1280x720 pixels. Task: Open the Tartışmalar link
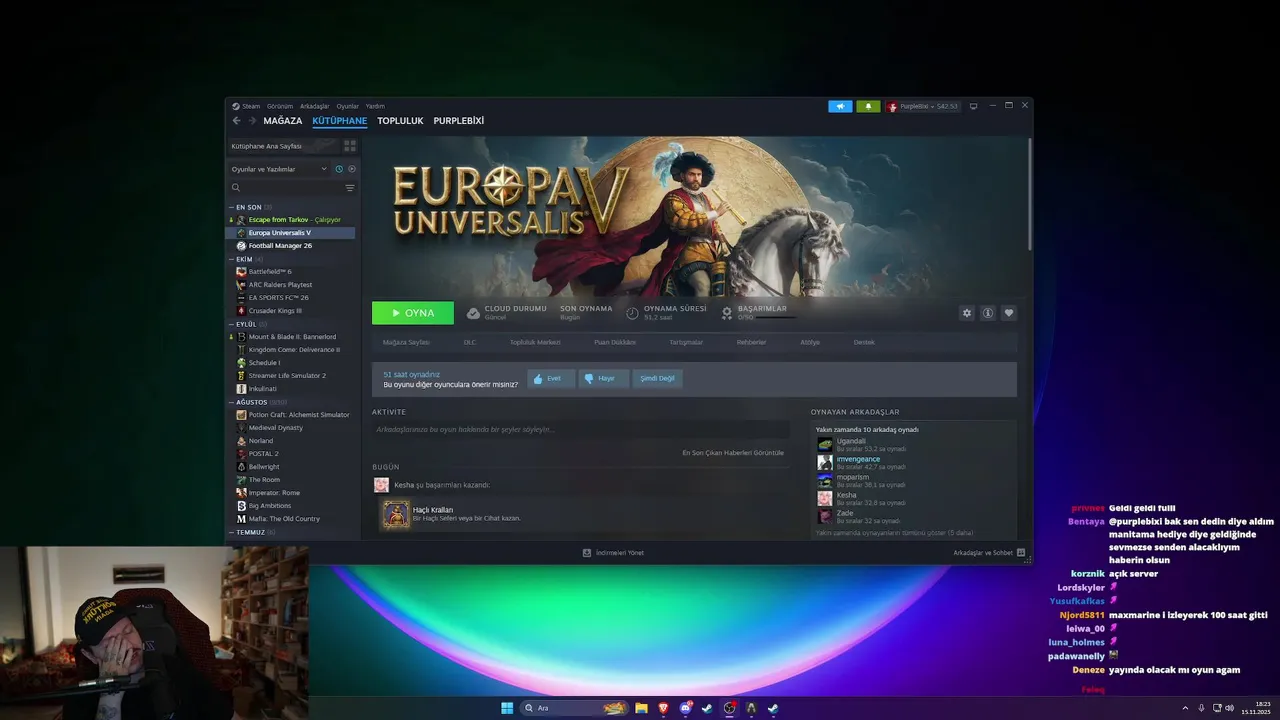(686, 342)
